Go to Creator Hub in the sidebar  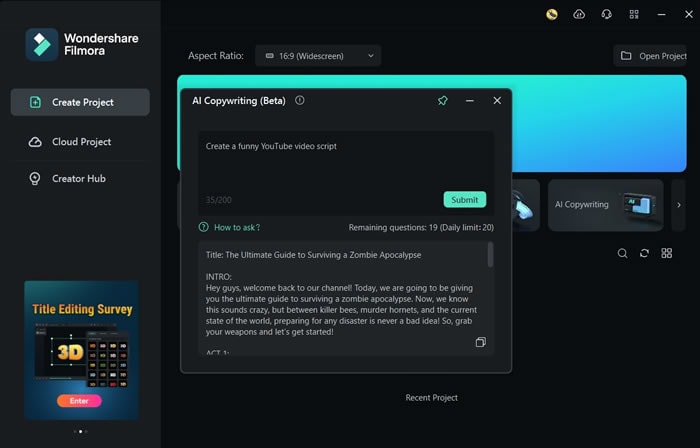pyautogui.click(x=80, y=178)
